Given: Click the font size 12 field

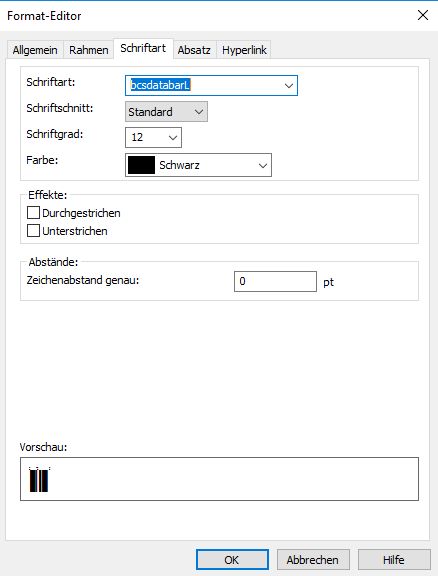Looking at the screenshot, I should tap(146, 137).
